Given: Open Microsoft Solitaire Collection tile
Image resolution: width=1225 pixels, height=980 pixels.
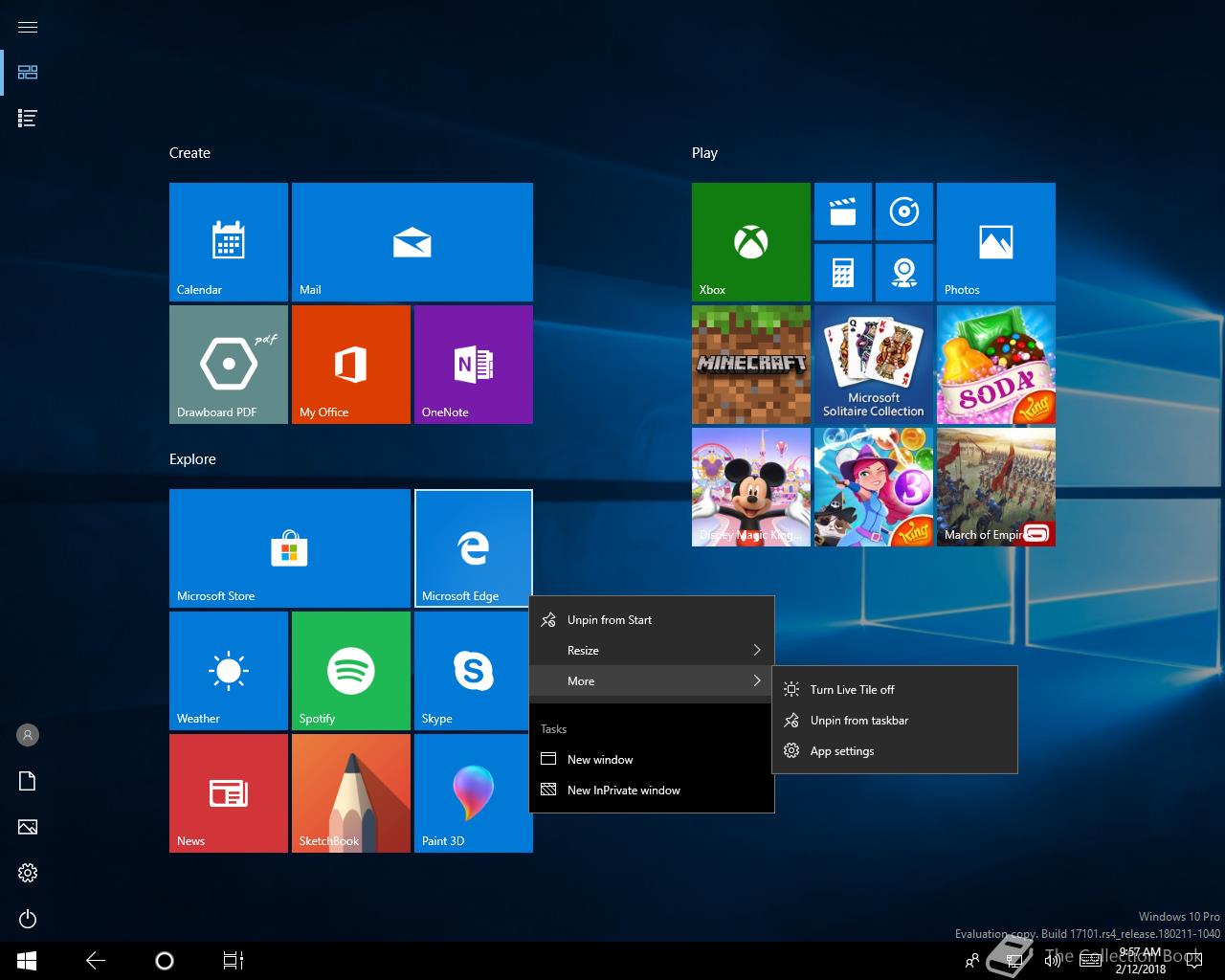Looking at the screenshot, I should [x=874, y=365].
